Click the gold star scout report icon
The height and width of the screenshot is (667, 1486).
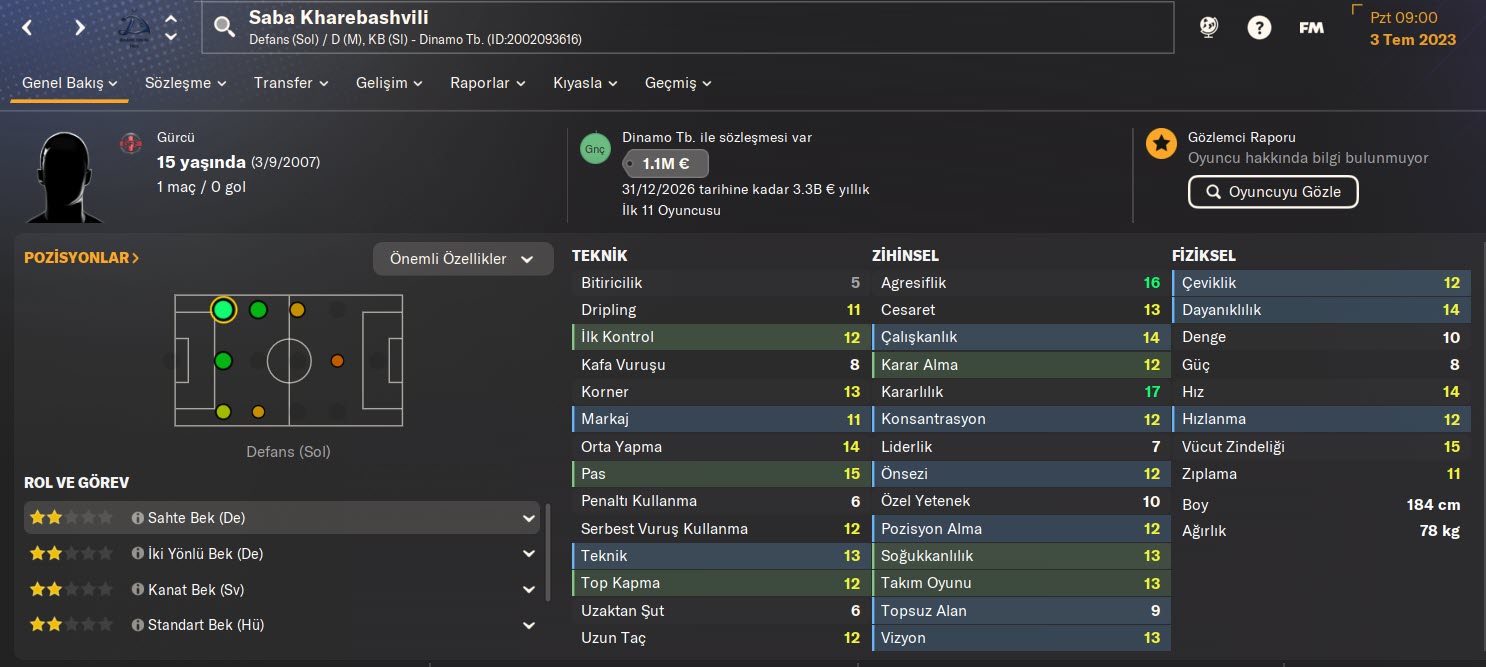1161,144
